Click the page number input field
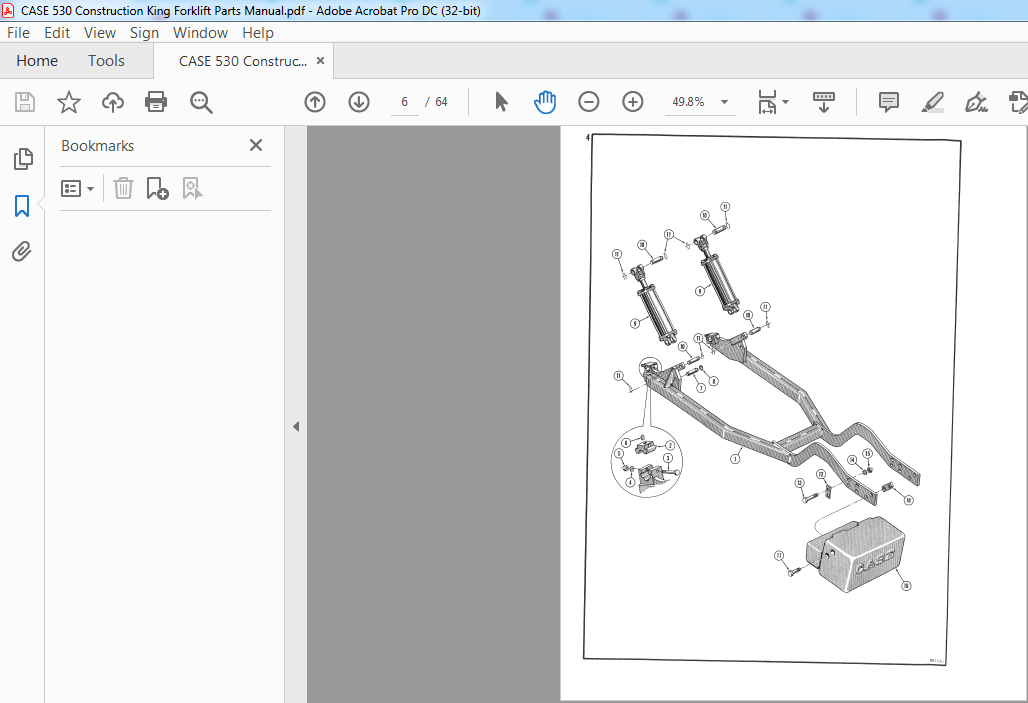The height and width of the screenshot is (703, 1028). click(x=405, y=102)
